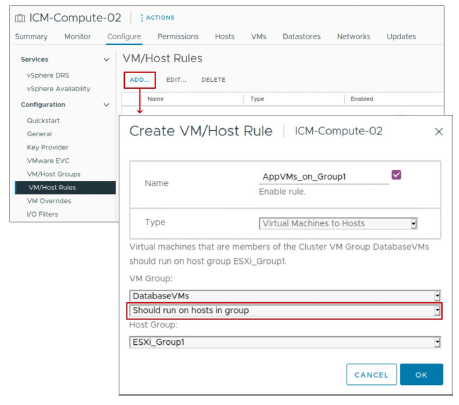Open I/O Filters item

(42, 214)
